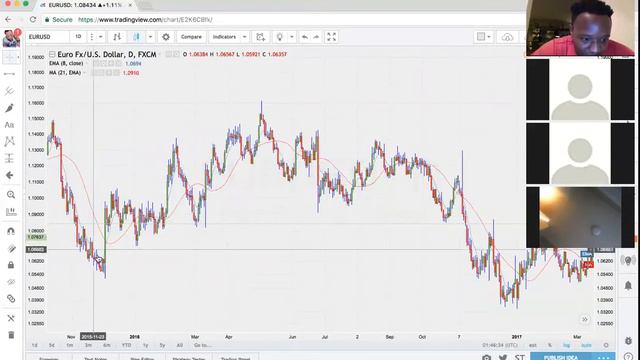Redo the chart action
The image size is (640, 360).
point(316,37)
